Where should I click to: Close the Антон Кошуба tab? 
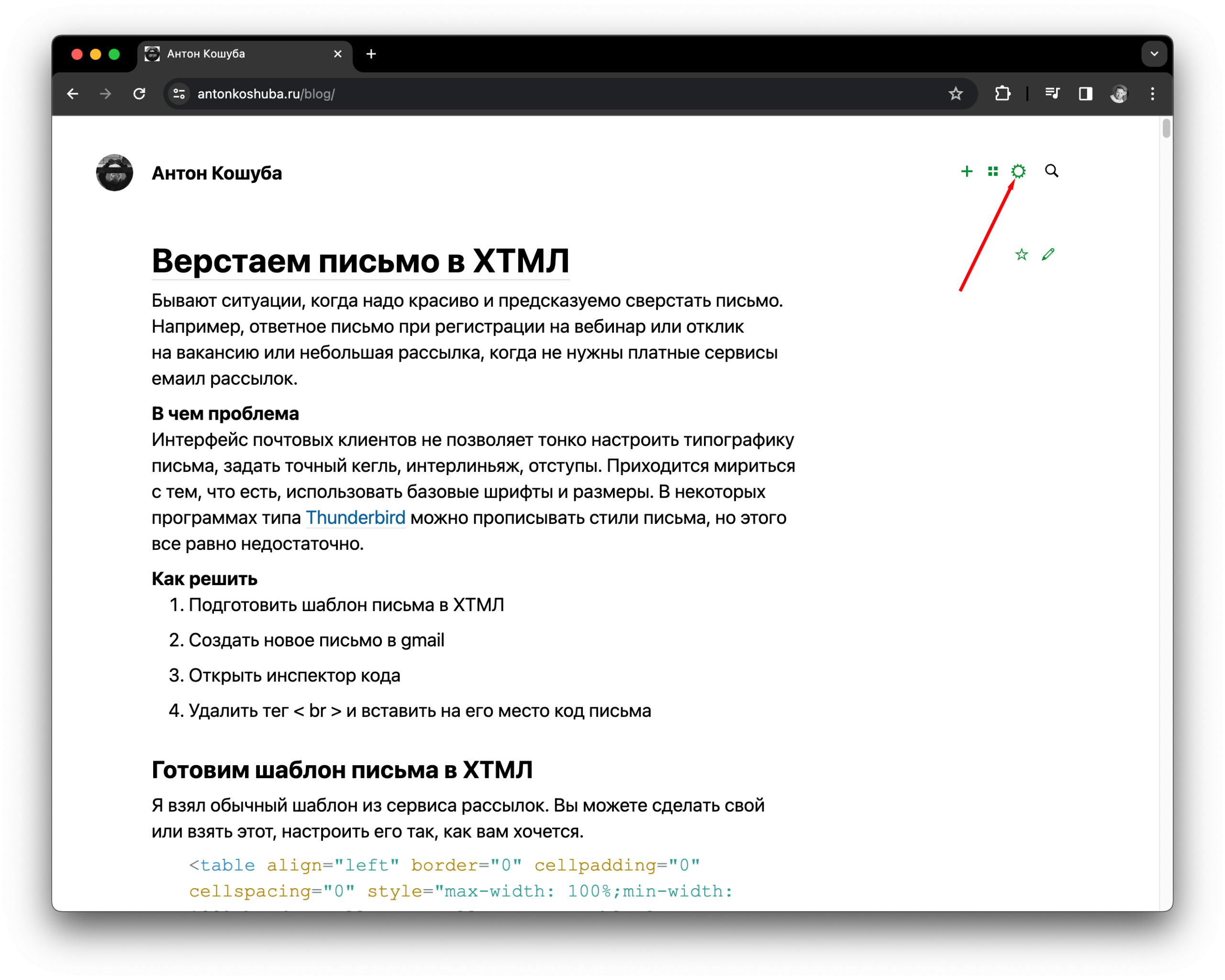click(337, 54)
